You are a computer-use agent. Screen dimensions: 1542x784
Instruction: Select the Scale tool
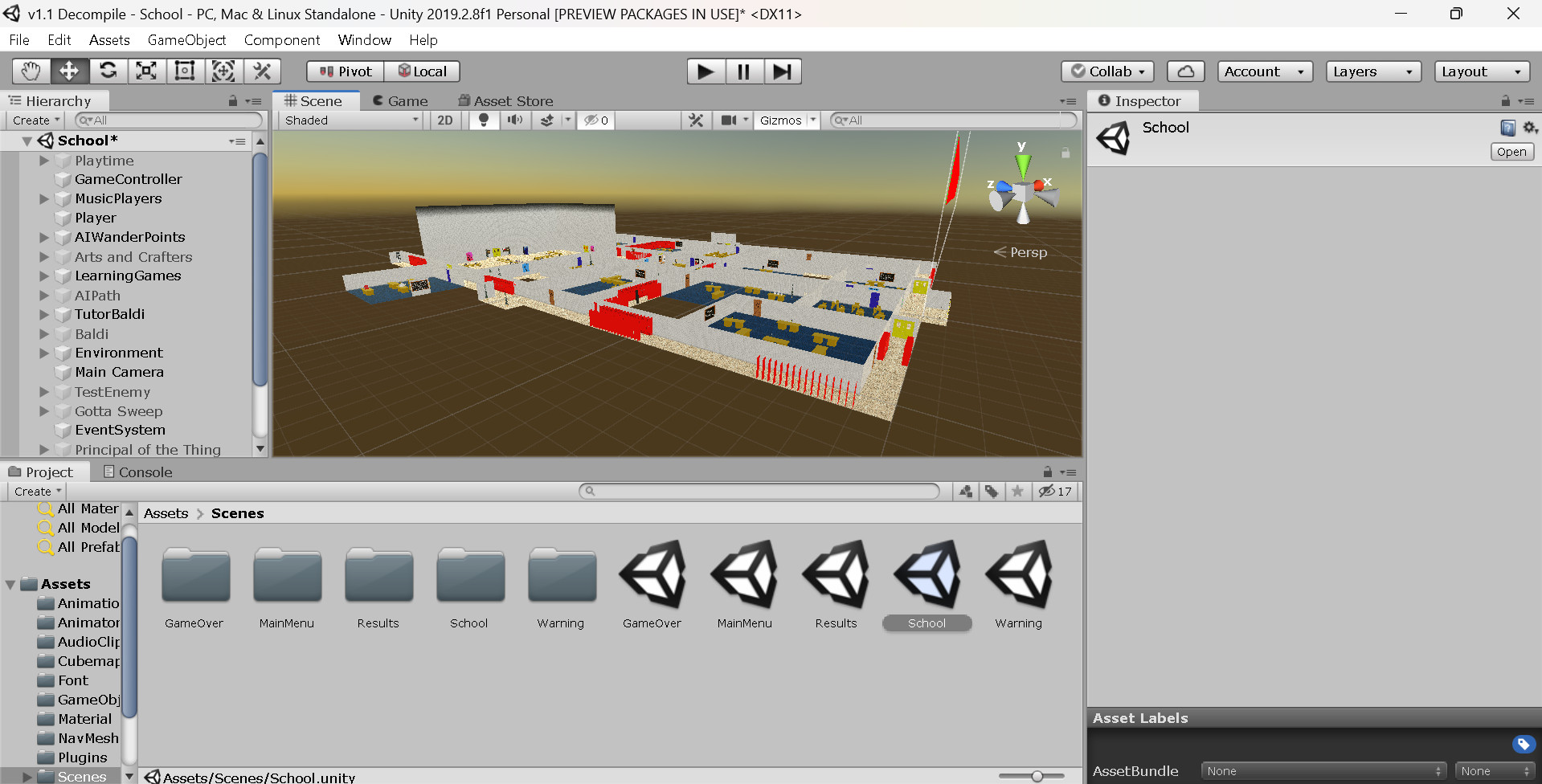click(x=146, y=71)
